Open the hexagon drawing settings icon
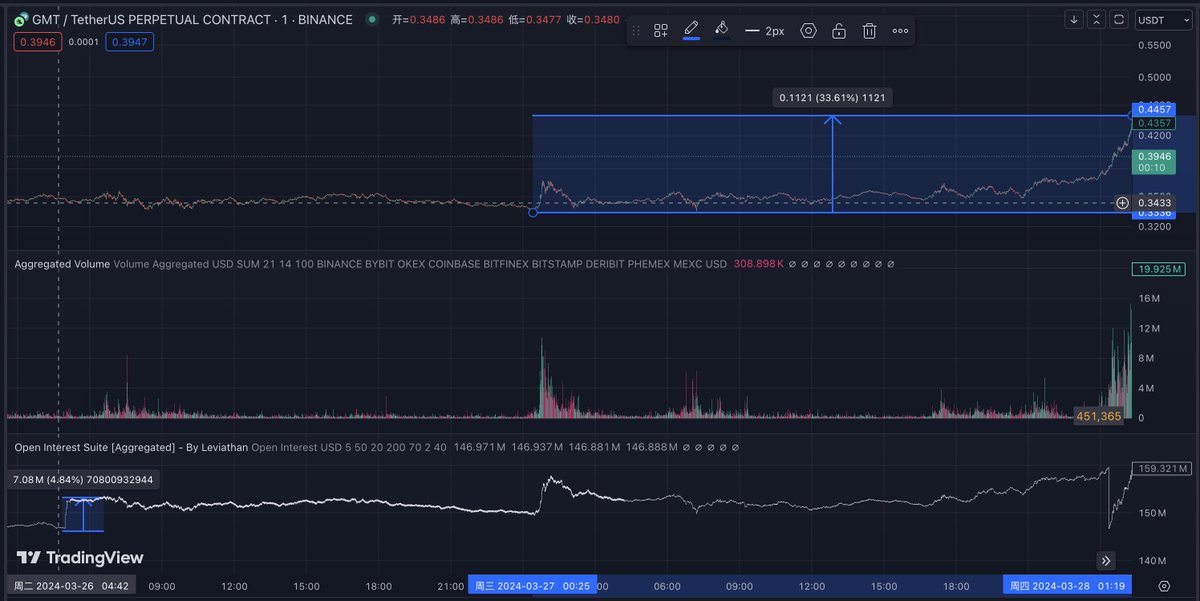This screenshot has width=1200, height=601. [x=808, y=31]
